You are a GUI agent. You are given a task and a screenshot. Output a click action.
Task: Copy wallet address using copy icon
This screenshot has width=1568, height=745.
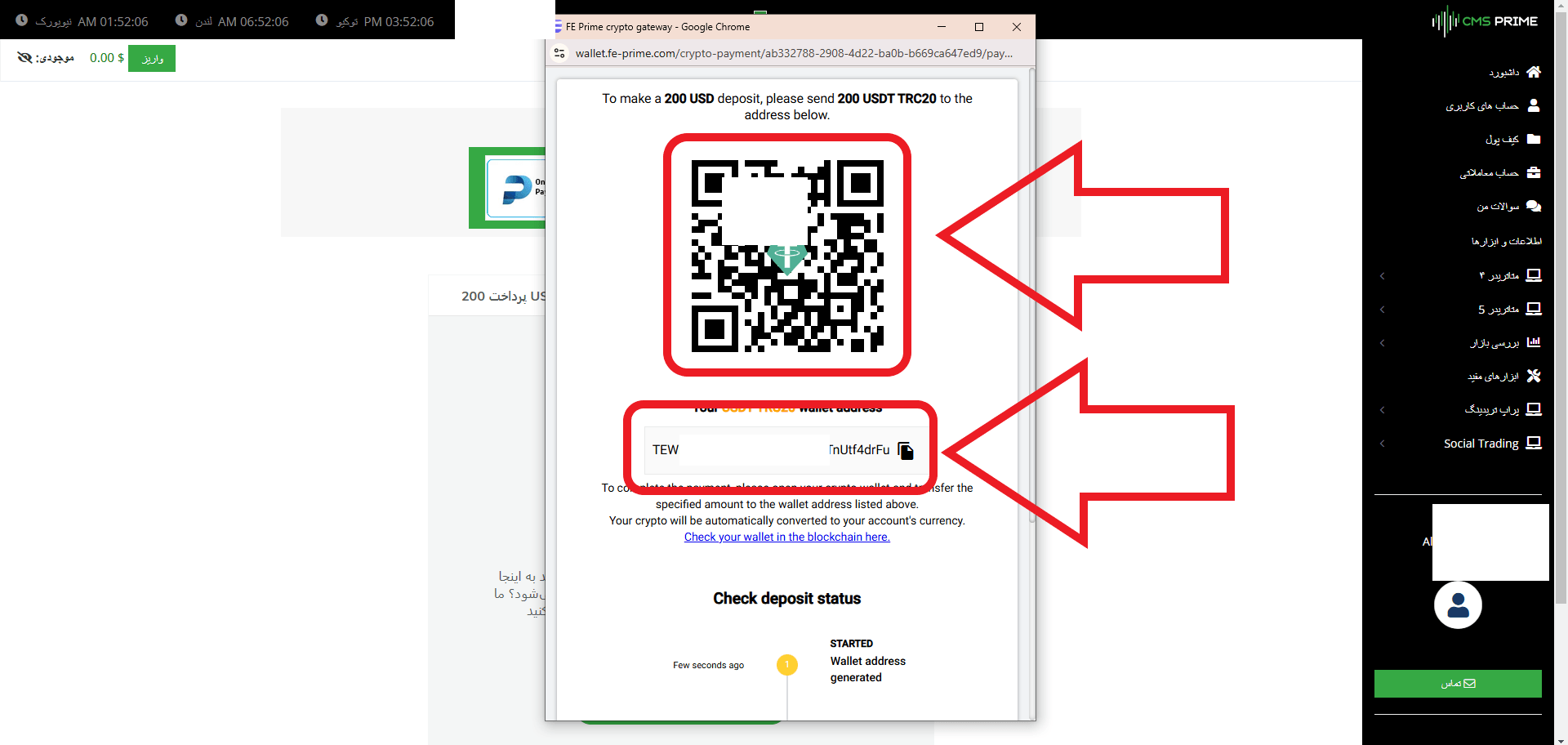[x=906, y=450]
